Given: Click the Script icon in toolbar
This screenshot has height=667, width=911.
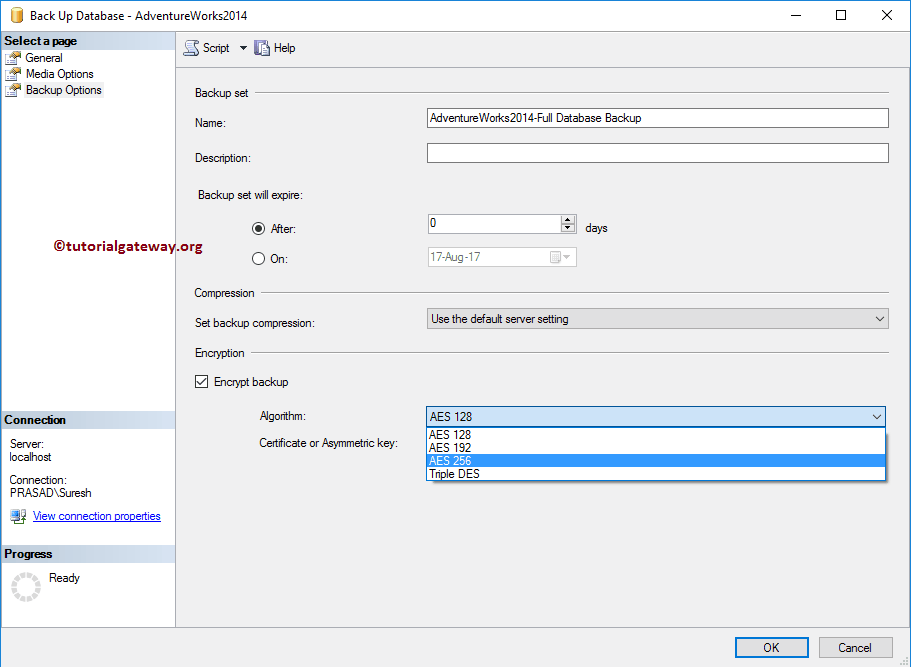Looking at the screenshot, I should [191, 48].
